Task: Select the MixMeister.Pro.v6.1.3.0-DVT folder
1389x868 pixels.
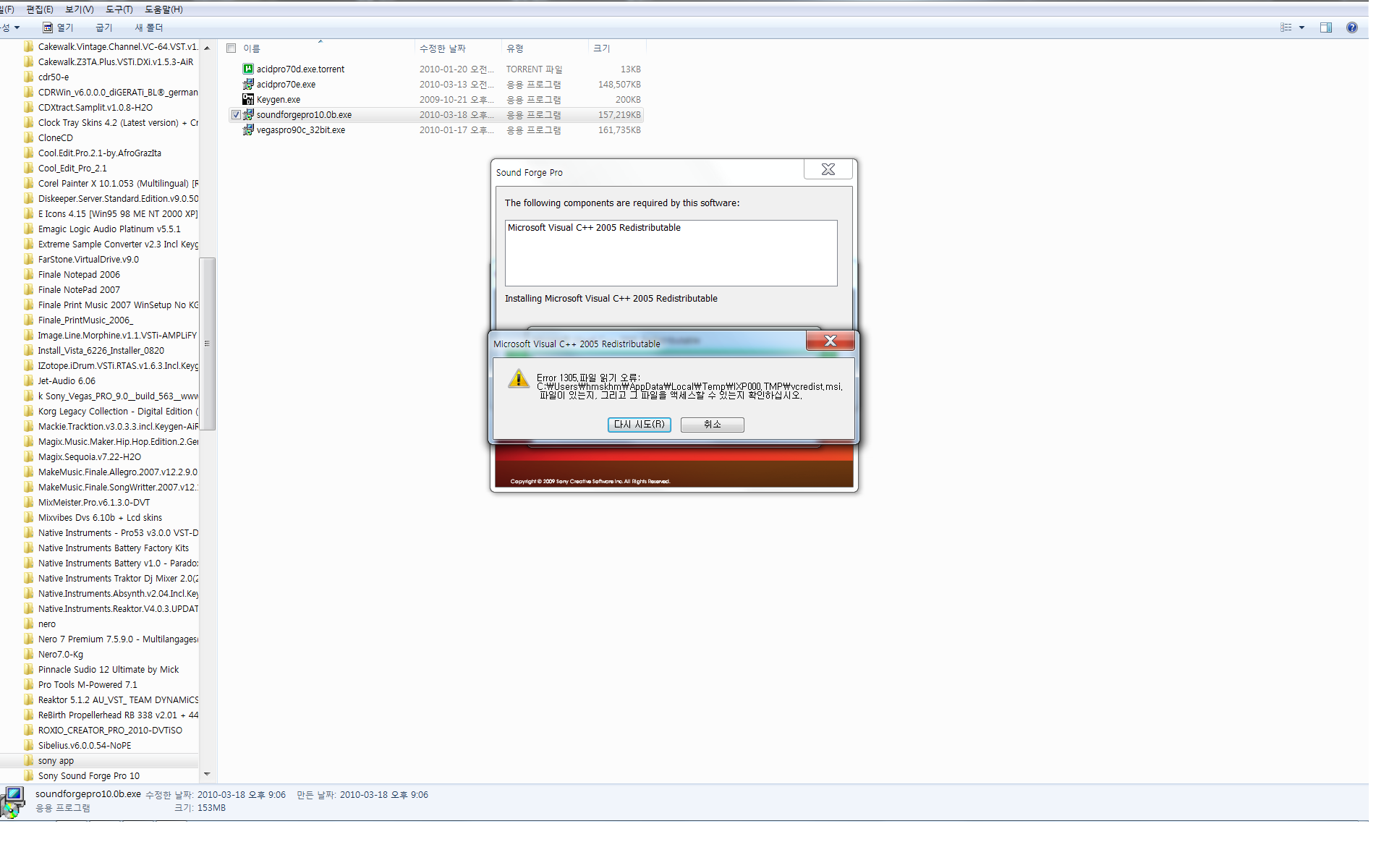Action: [x=94, y=502]
